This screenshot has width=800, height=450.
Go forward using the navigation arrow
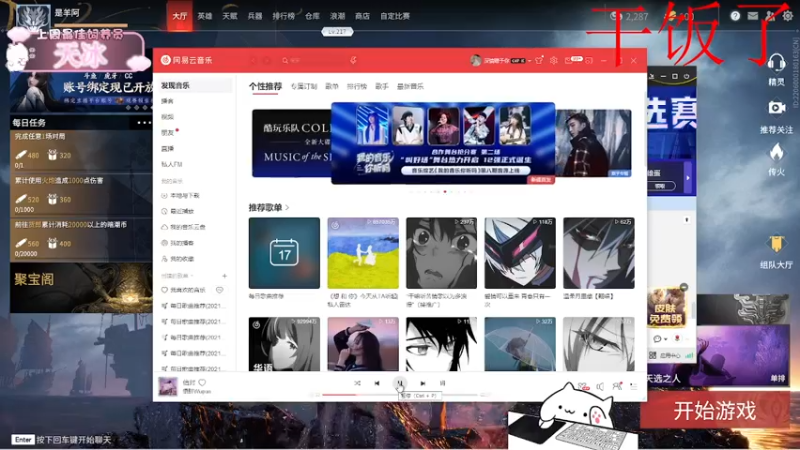[267, 60]
